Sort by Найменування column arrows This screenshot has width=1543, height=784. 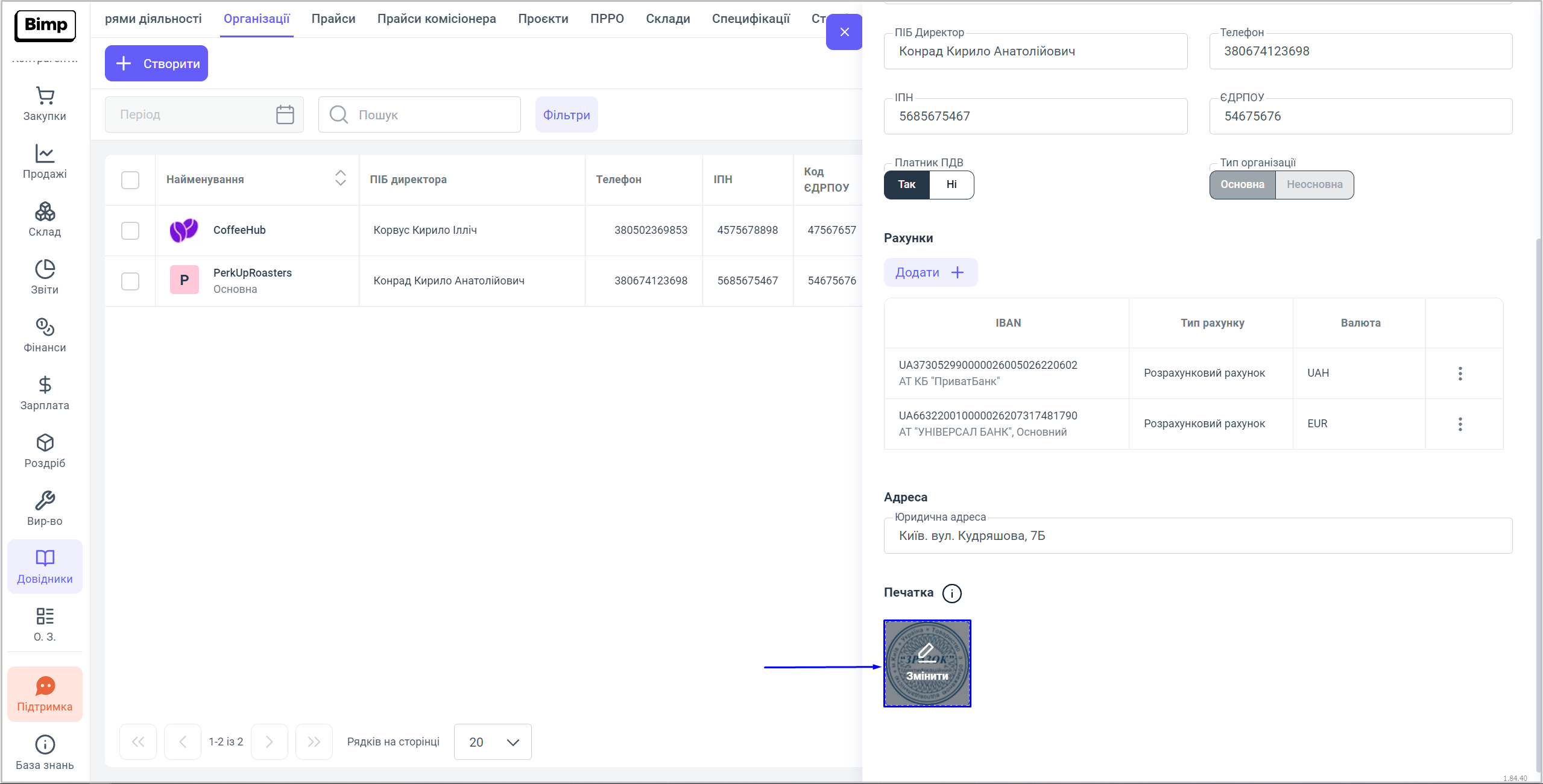[x=340, y=178]
